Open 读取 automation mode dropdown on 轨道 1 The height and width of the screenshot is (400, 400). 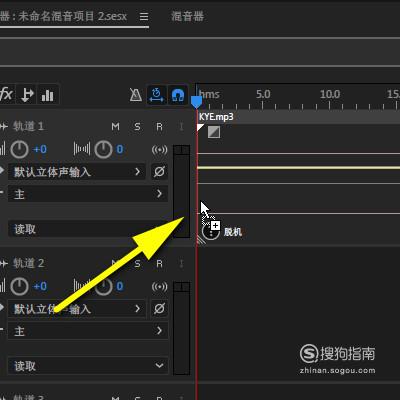point(88,229)
